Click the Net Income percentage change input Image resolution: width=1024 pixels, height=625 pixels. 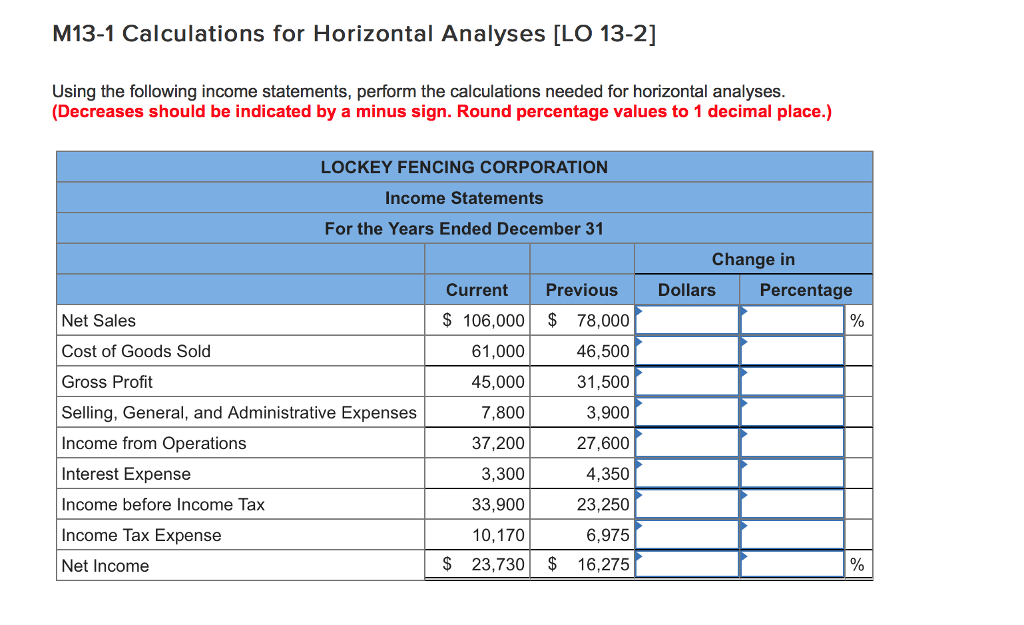coord(791,564)
